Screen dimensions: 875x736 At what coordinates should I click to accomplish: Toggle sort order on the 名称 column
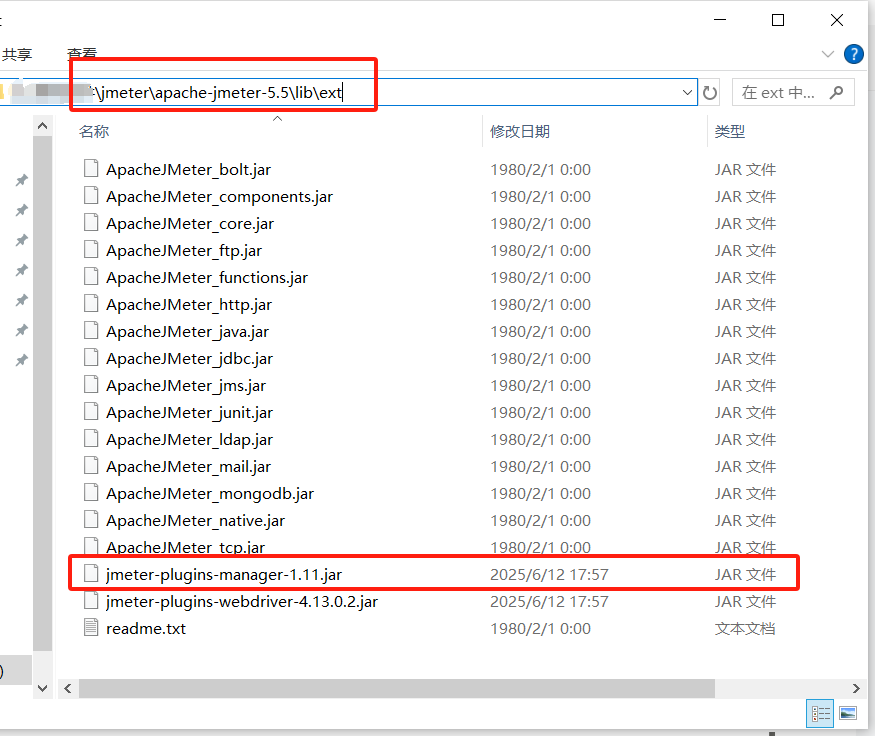click(x=94, y=131)
